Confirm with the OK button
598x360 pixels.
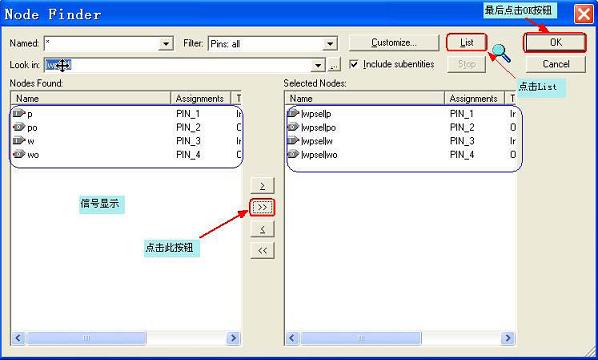pos(555,42)
